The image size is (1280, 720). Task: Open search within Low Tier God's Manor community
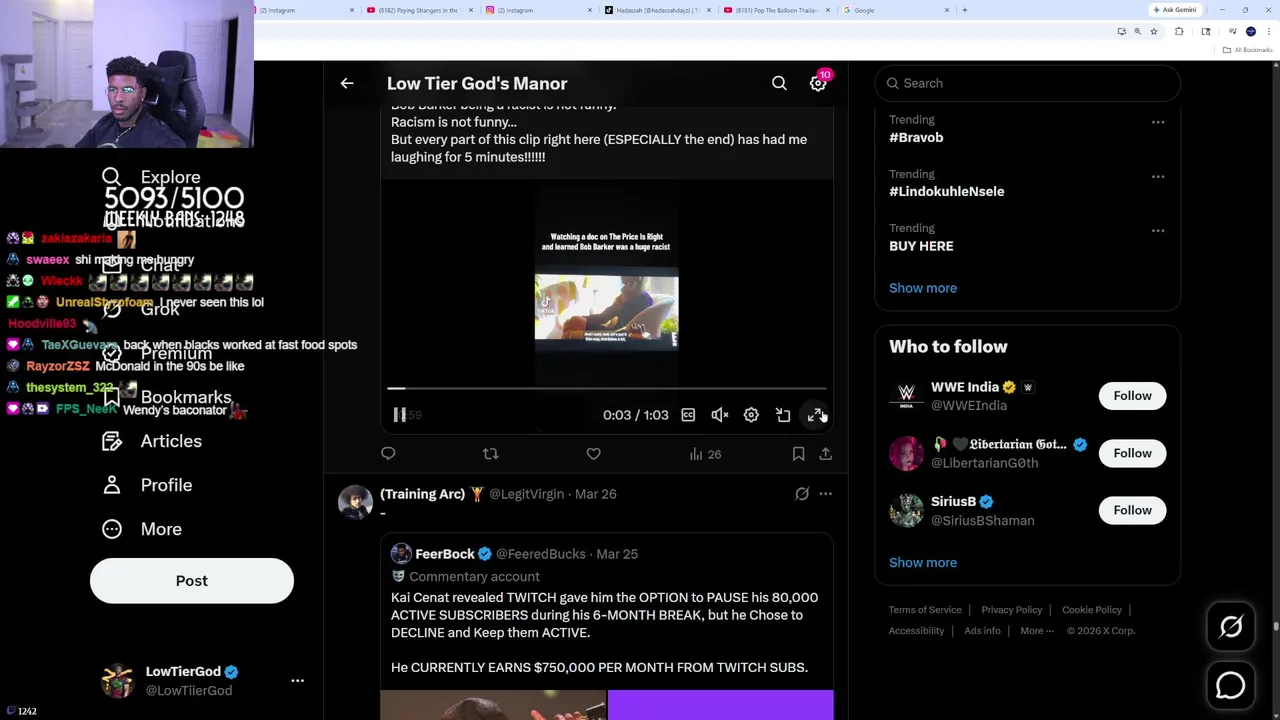(779, 84)
